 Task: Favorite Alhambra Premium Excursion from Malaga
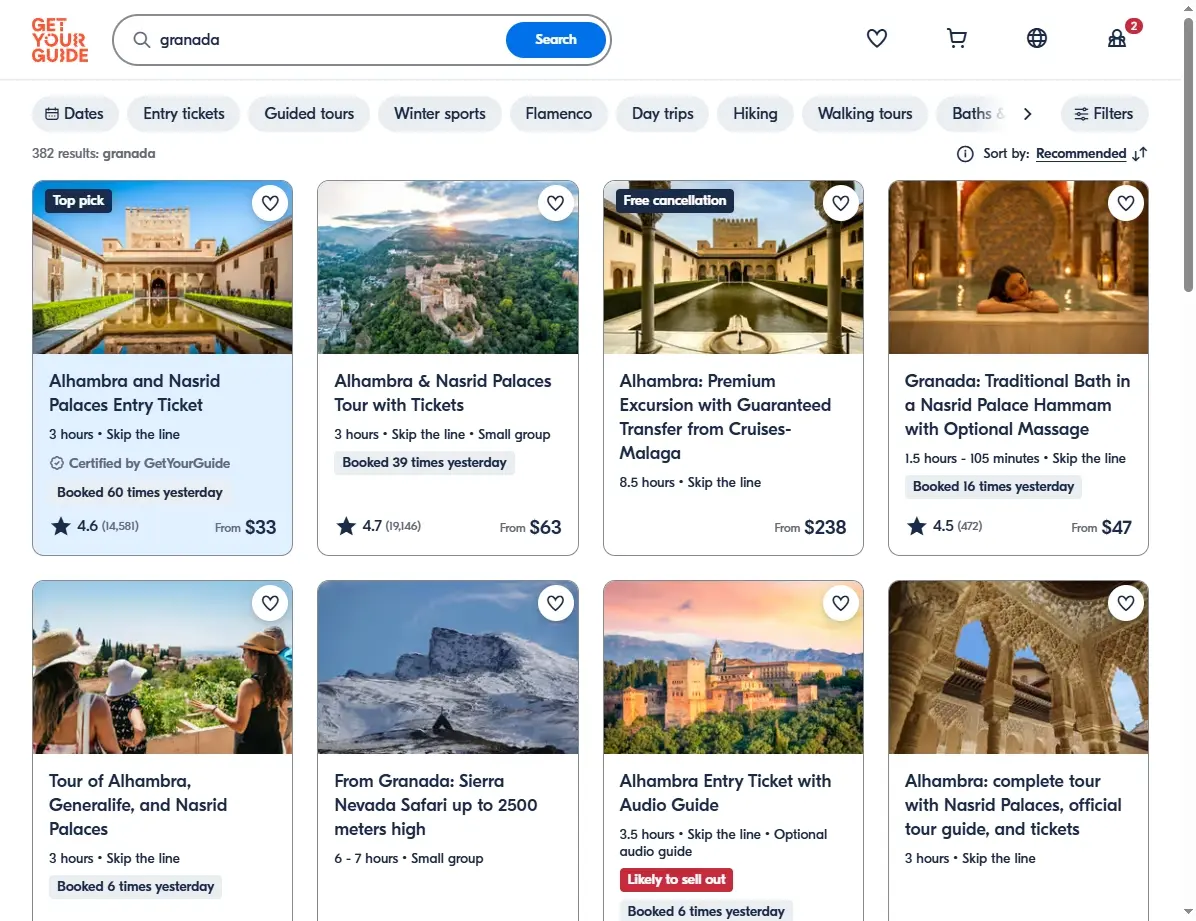(x=841, y=203)
